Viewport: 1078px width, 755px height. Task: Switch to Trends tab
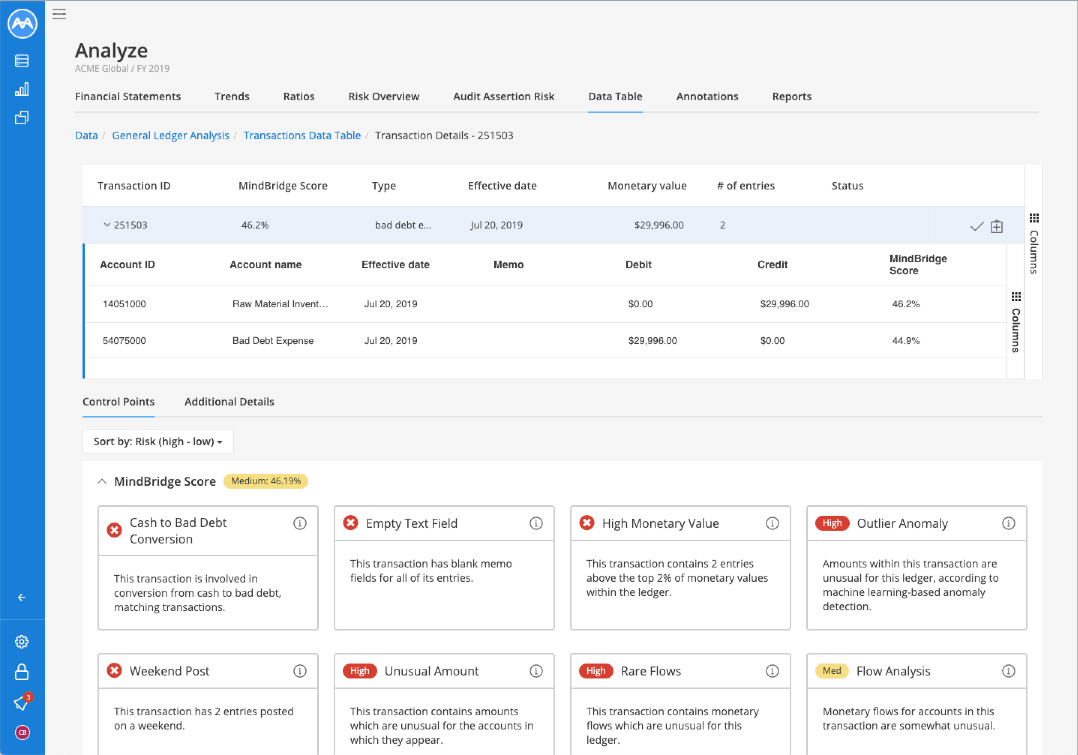[232, 97]
